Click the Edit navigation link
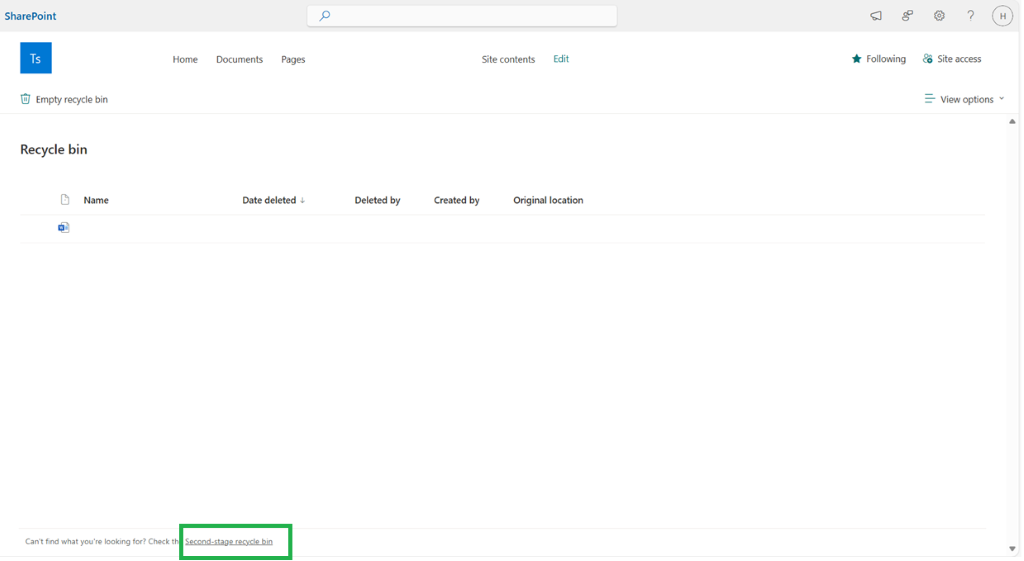1024x561 pixels. click(x=561, y=59)
